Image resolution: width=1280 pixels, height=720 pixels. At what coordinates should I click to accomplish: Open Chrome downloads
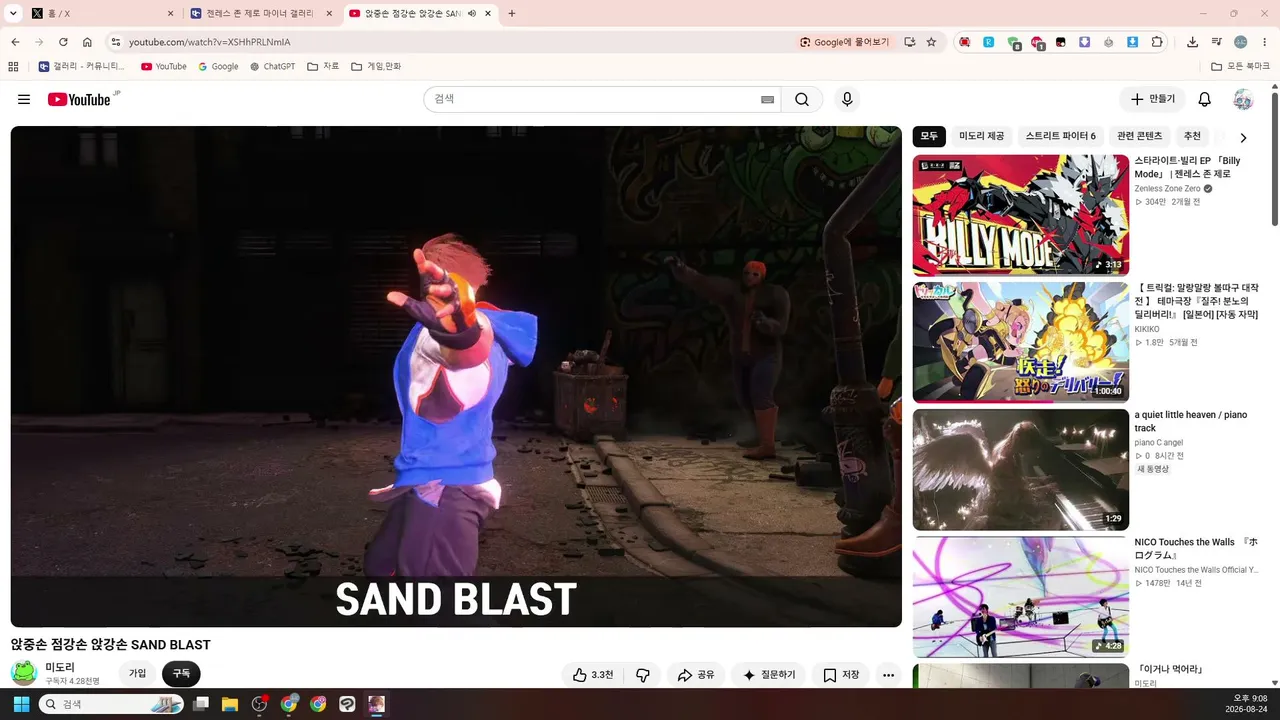point(1193,42)
